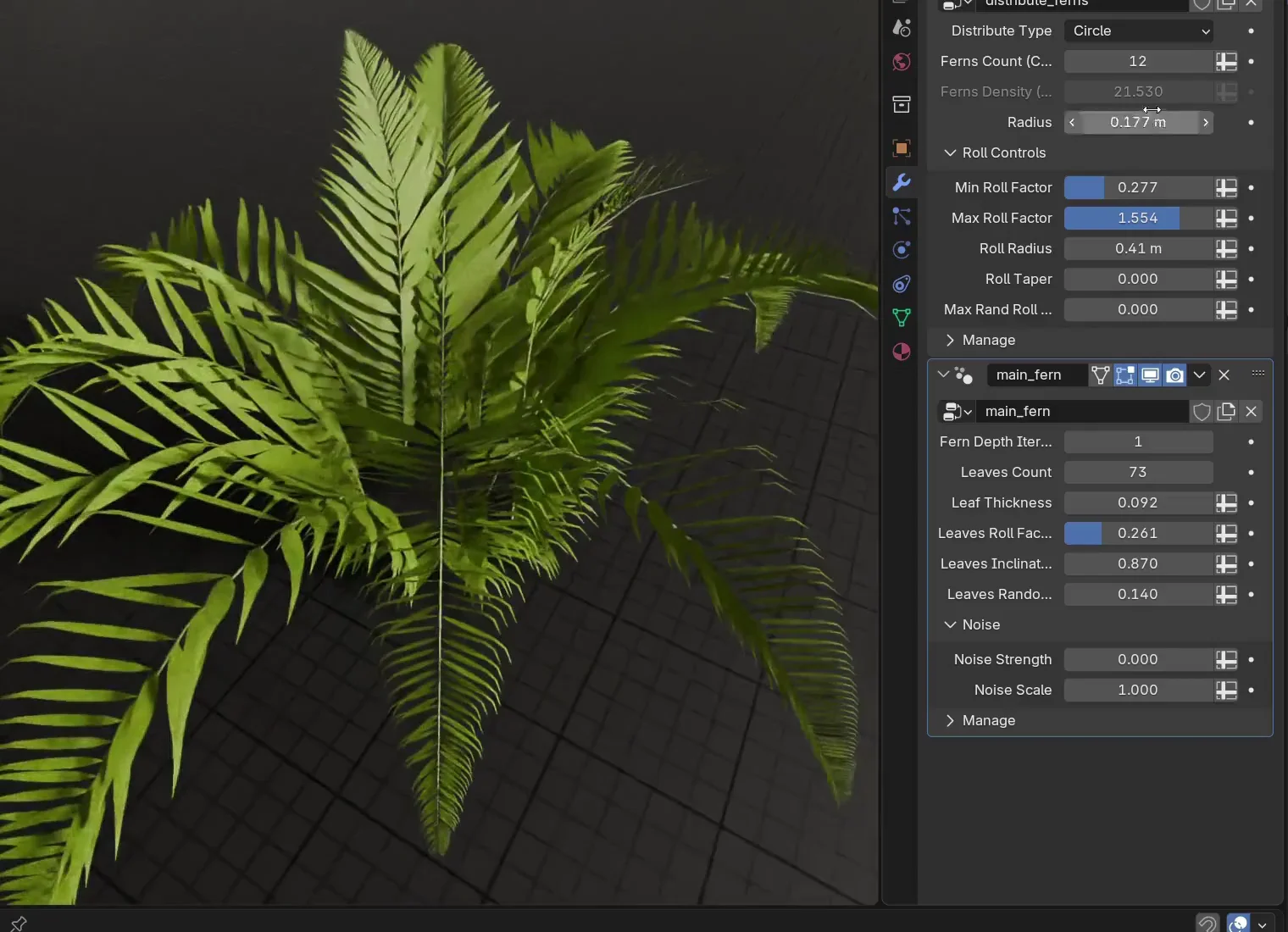Switch to the Particles properties tab
Screen dimensions: 1288x932
(902, 216)
